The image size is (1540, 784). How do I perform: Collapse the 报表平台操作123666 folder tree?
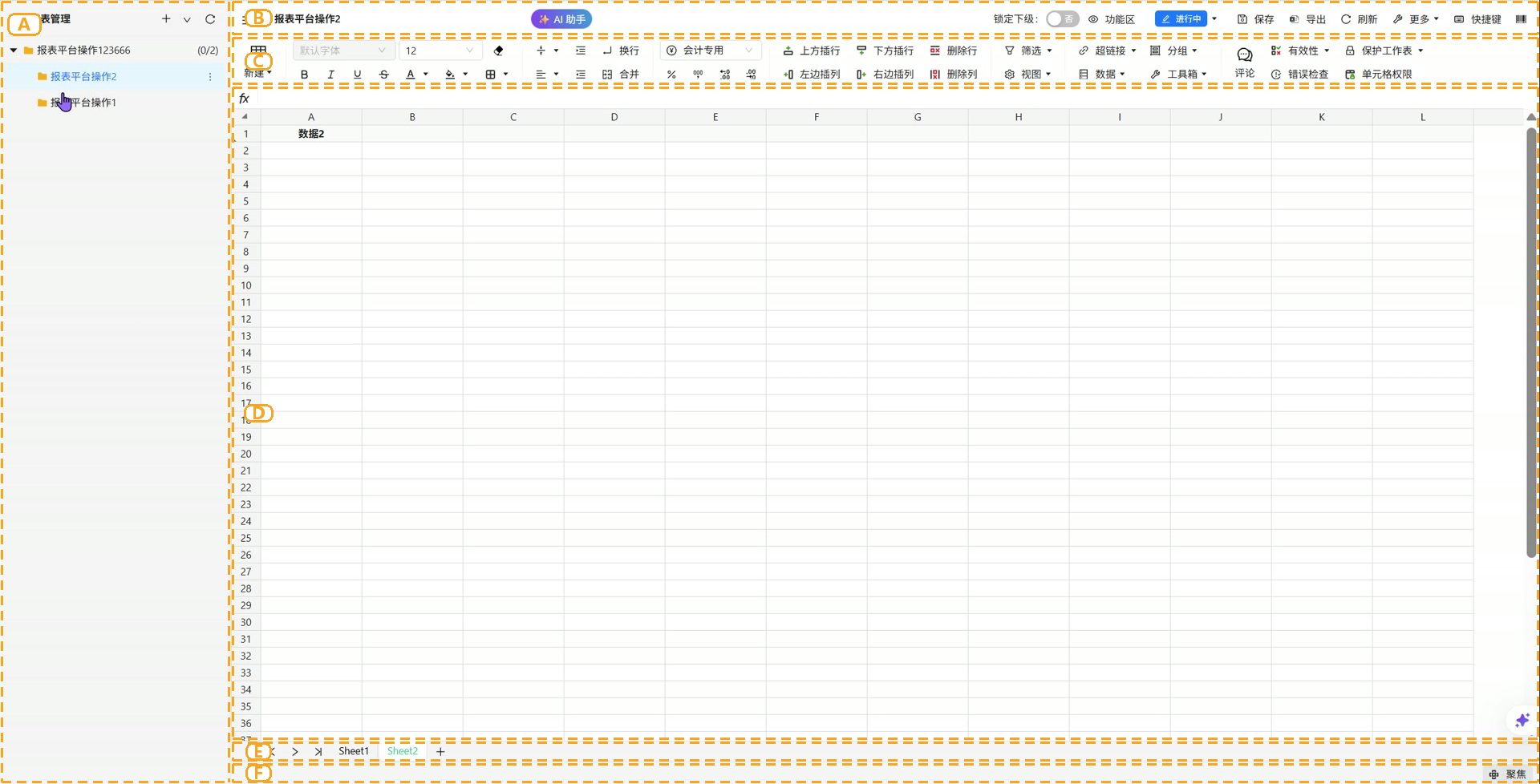(14, 51)
